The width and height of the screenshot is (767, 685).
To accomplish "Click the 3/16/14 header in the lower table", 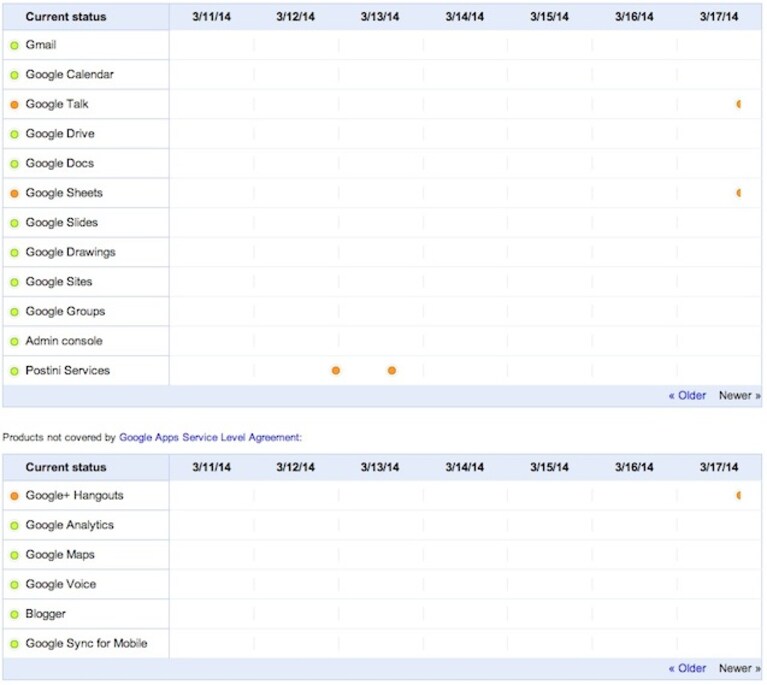I will (x=634, y=467).
